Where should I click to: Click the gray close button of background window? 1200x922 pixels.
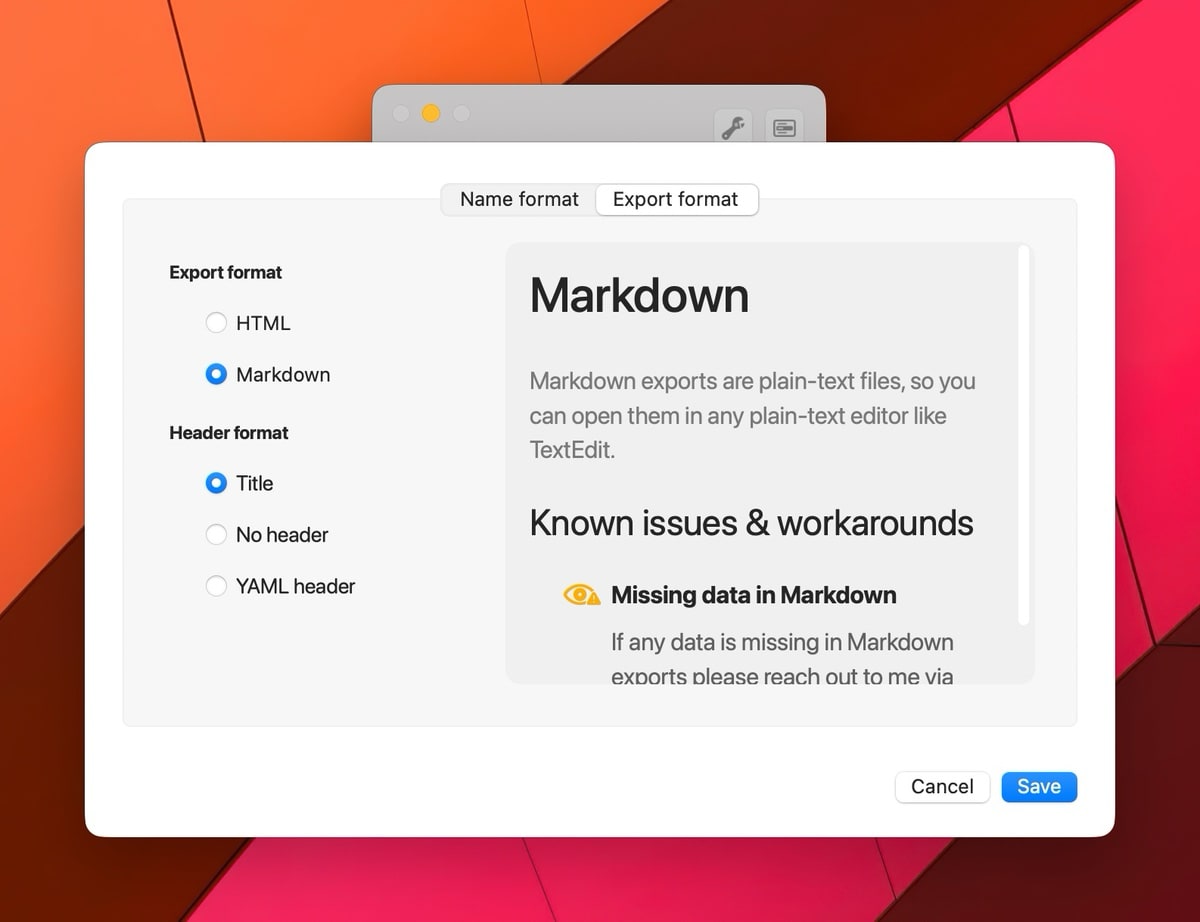[401, 114]
